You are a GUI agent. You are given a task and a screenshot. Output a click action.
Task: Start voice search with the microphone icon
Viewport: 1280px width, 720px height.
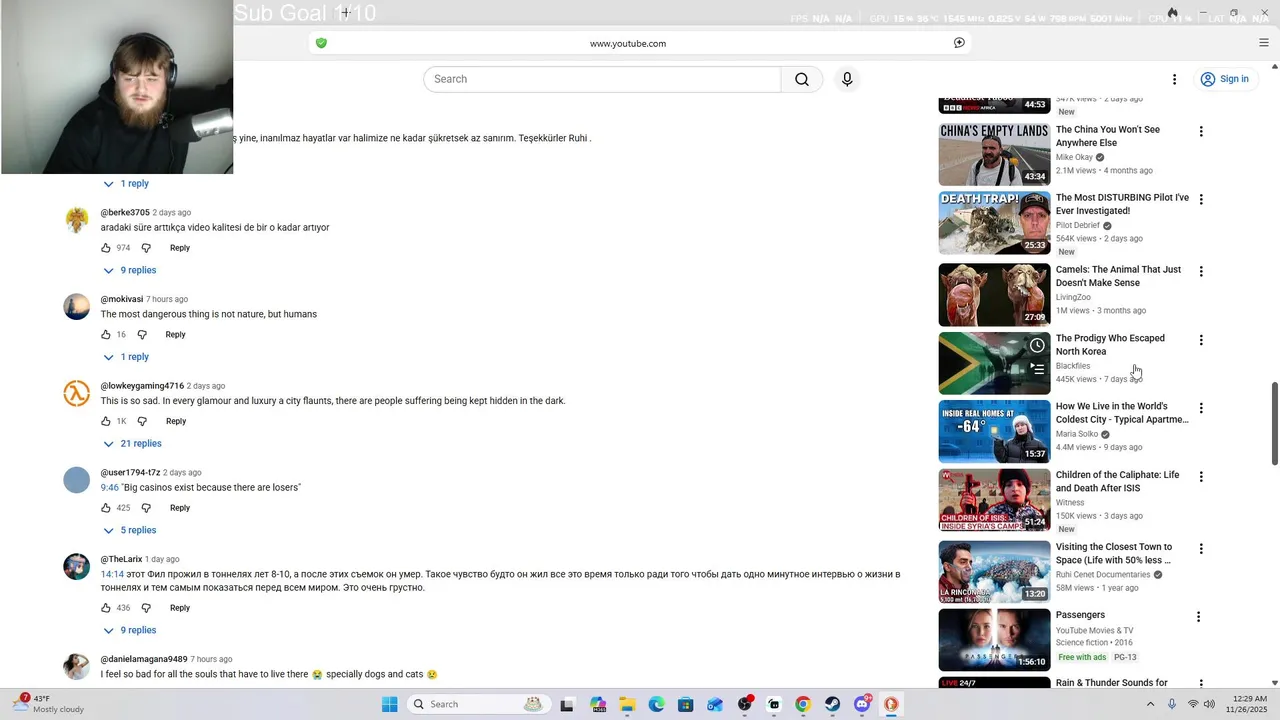[847, 79]
